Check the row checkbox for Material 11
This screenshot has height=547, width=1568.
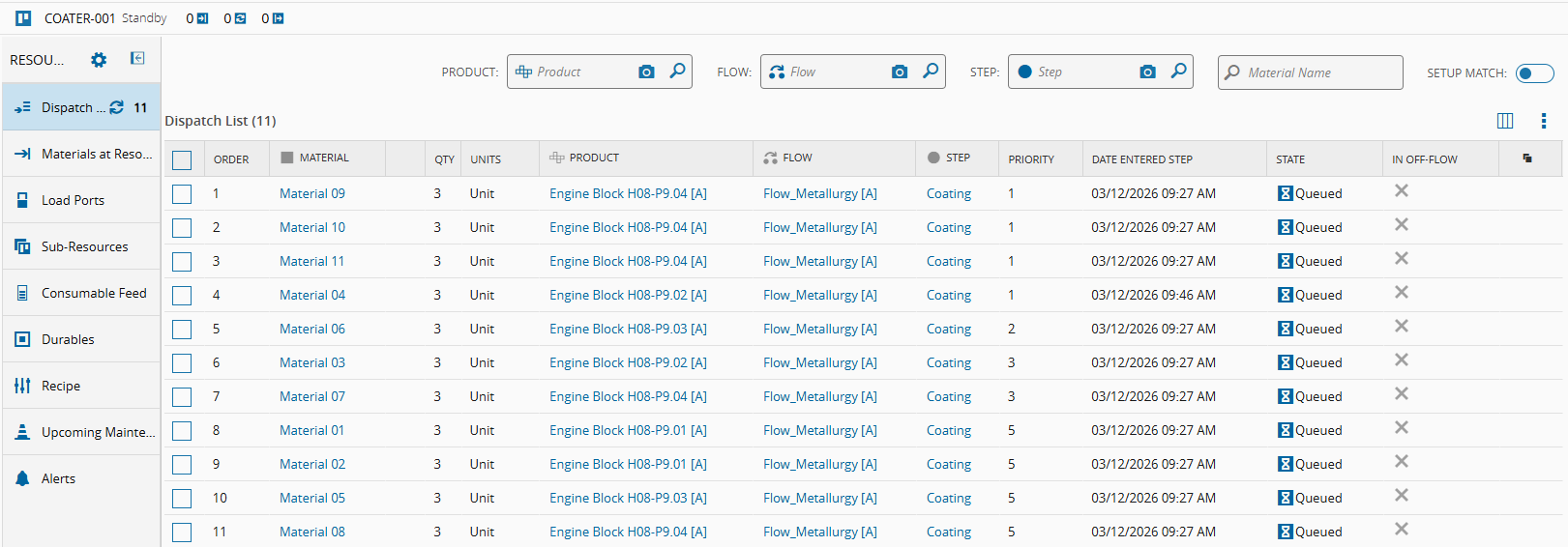[x=182, y=262]
